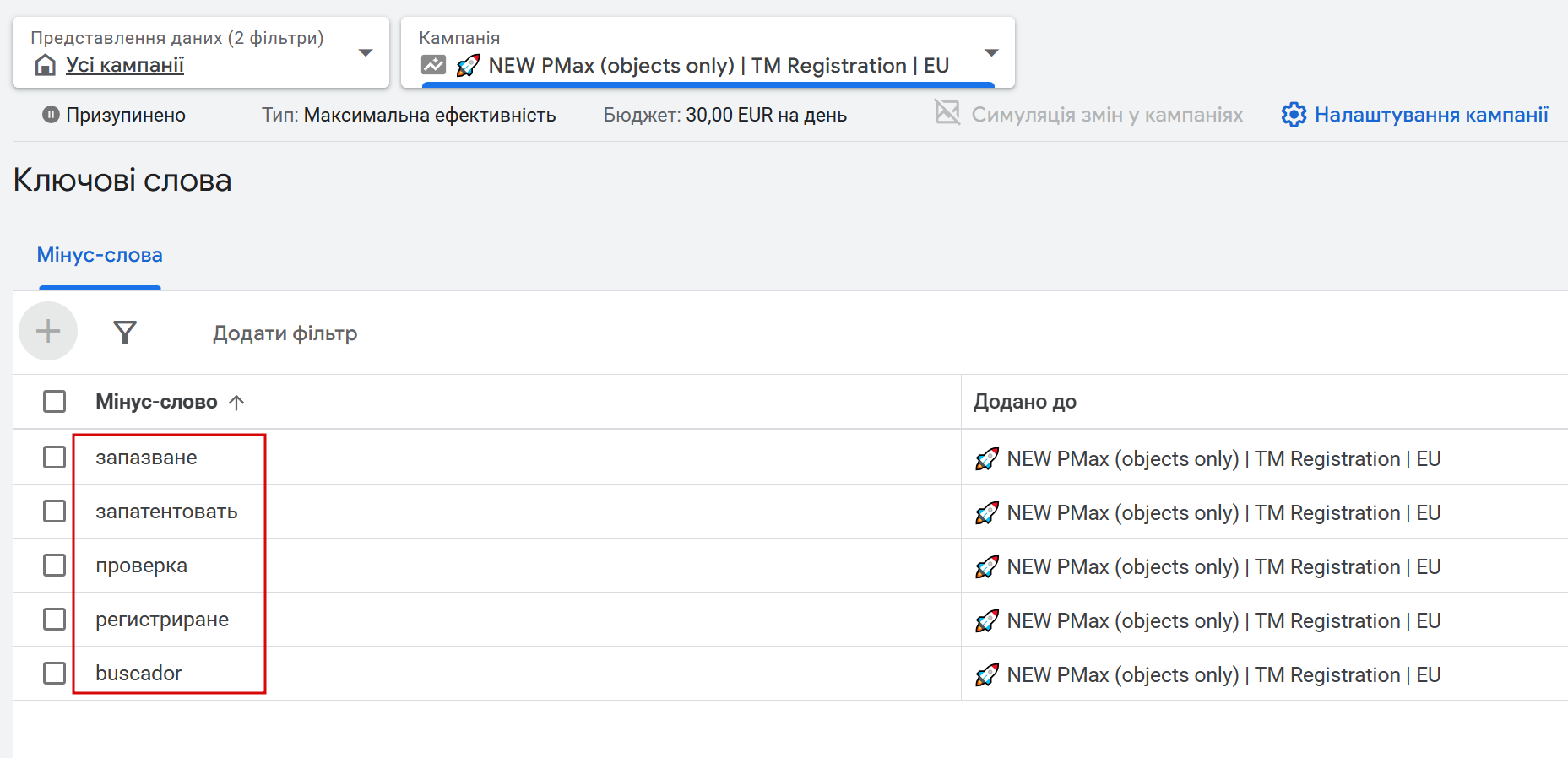This screenshot has height=758, width=1568.
Task: Toggle the select-all checkbox in table header
Action: click(x=55, y=401)
